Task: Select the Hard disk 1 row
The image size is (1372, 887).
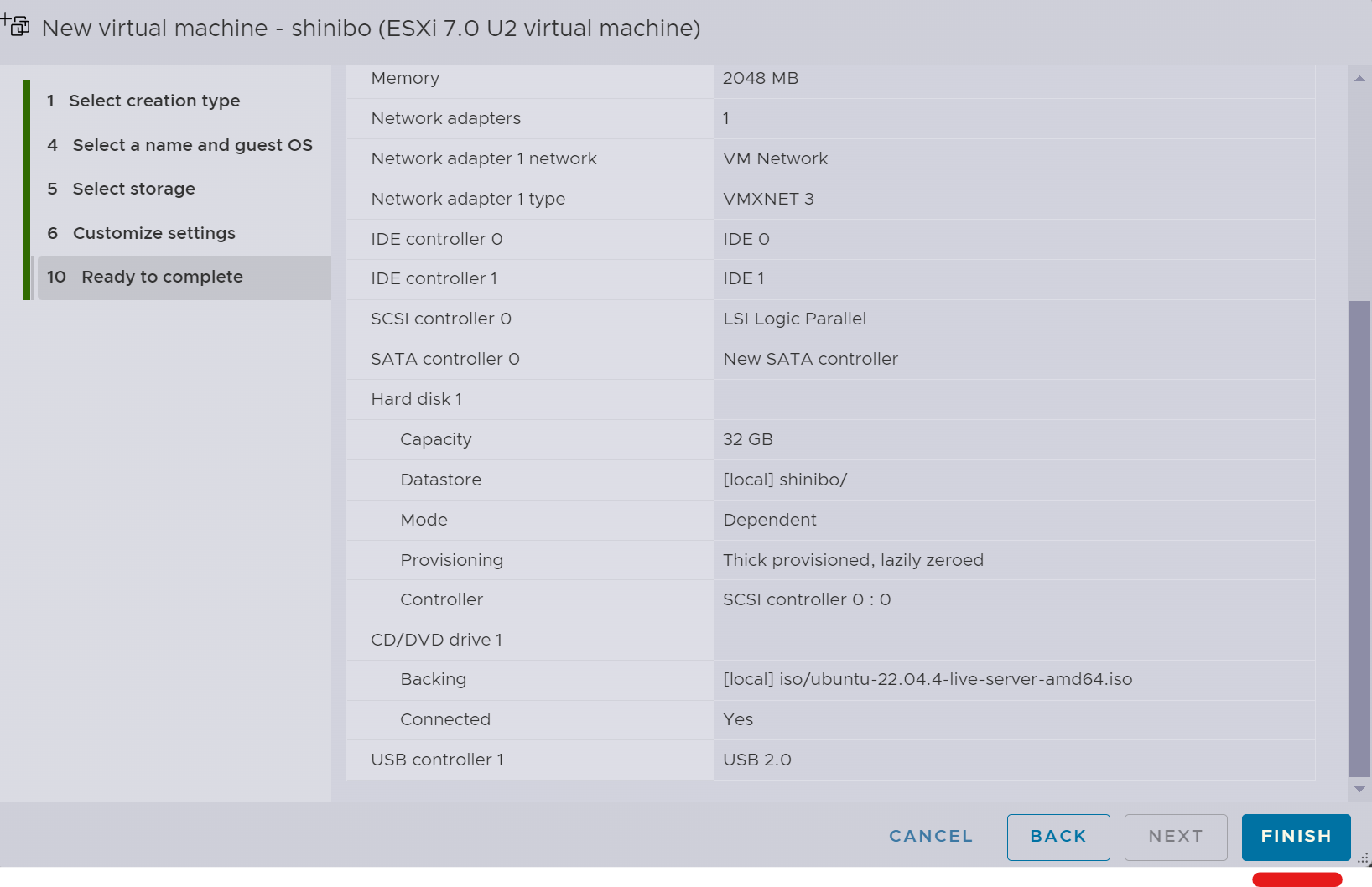Action: 830,400
